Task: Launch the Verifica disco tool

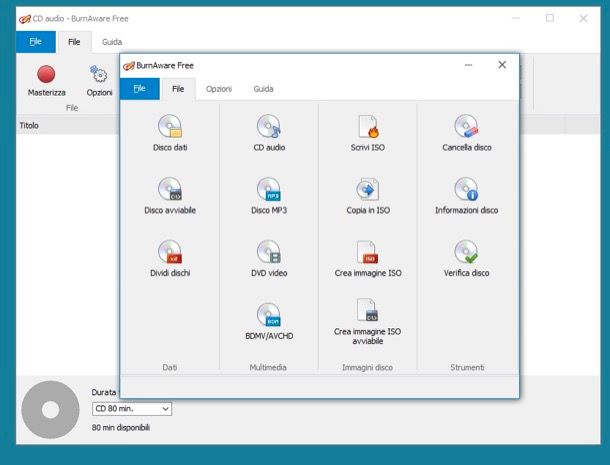Action: pos(466,258)
